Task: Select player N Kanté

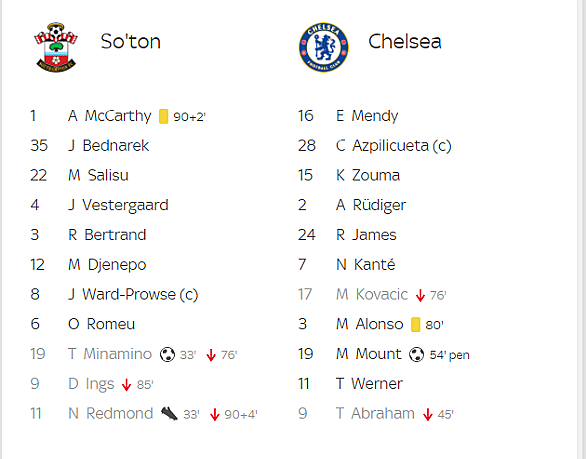Action: click(366, 265)
